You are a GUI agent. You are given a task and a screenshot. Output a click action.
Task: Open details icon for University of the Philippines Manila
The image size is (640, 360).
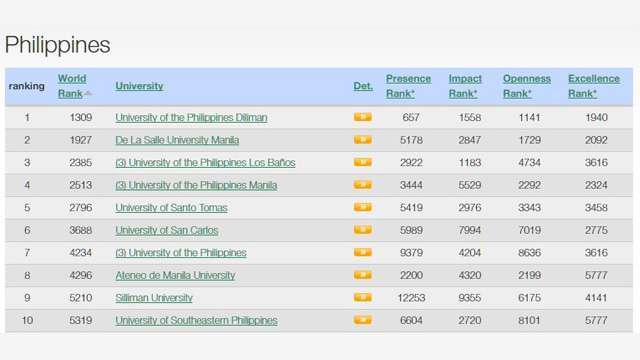coord(362,185)
